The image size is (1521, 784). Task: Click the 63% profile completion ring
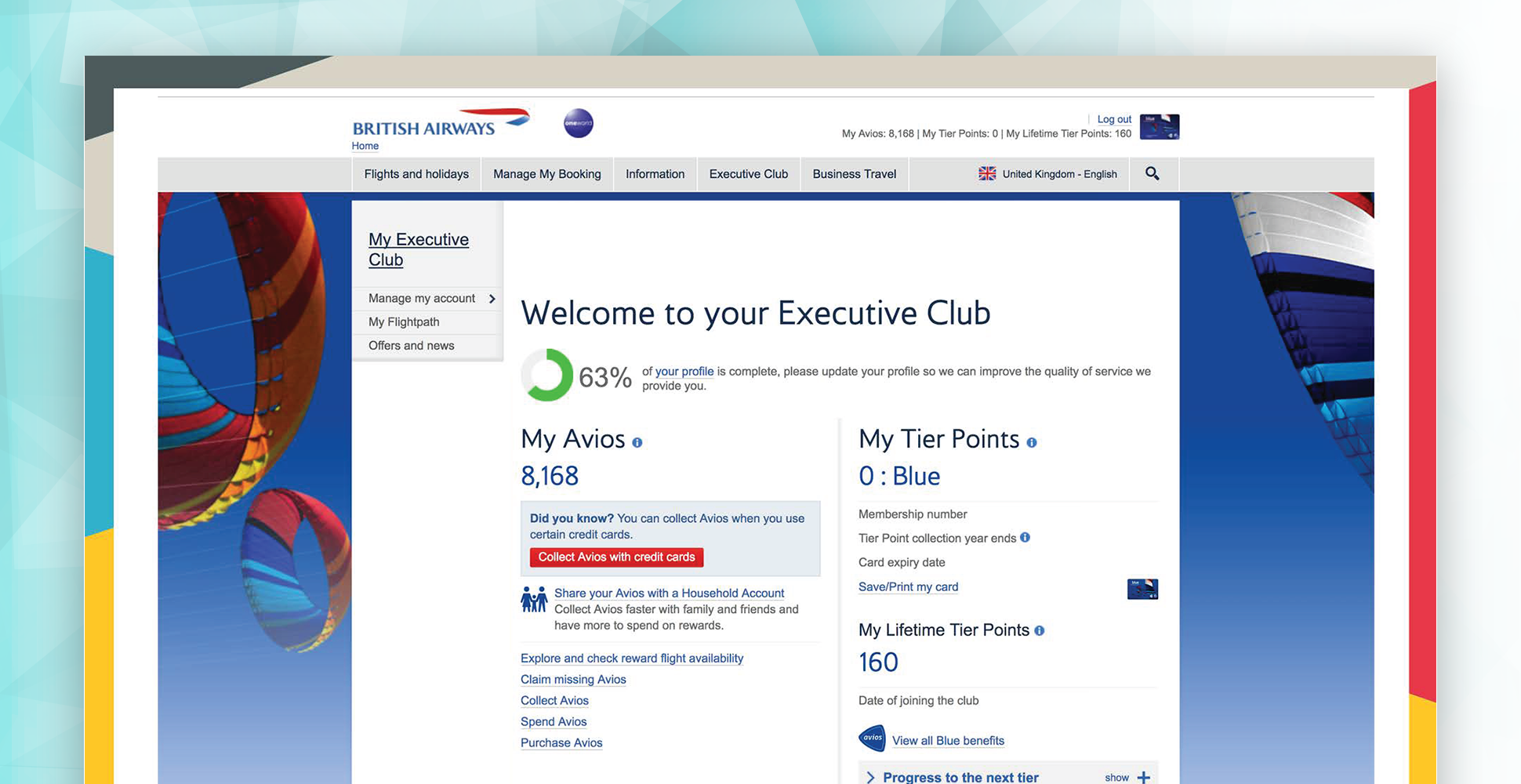[x=547, y=376]
